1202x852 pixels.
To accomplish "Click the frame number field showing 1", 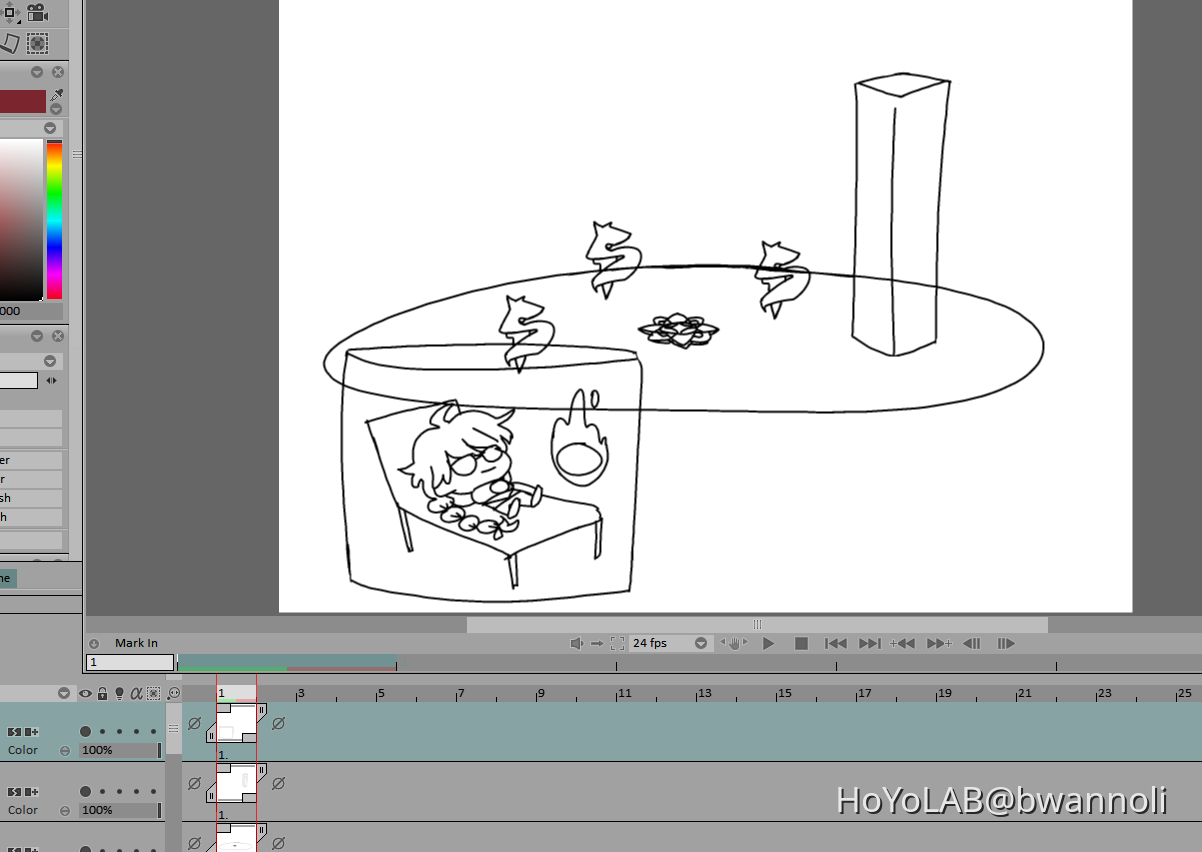I will (128, 661).
